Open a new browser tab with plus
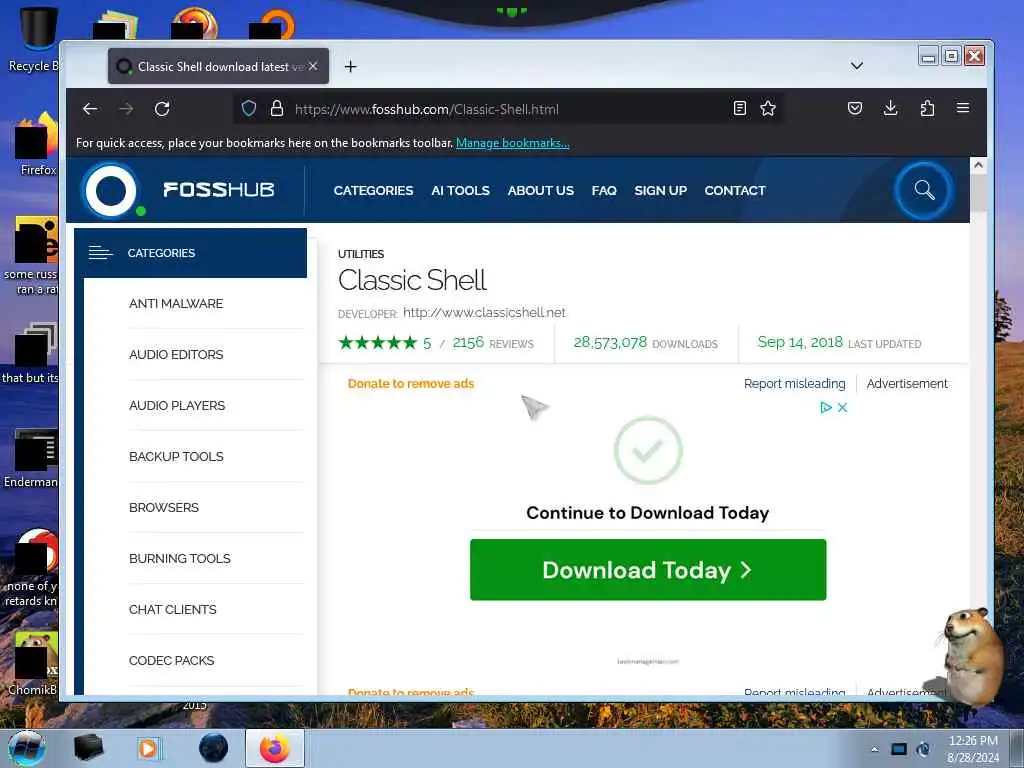Screen dimensions: 1024x768 pyautogui.click(x=350, y=67)
